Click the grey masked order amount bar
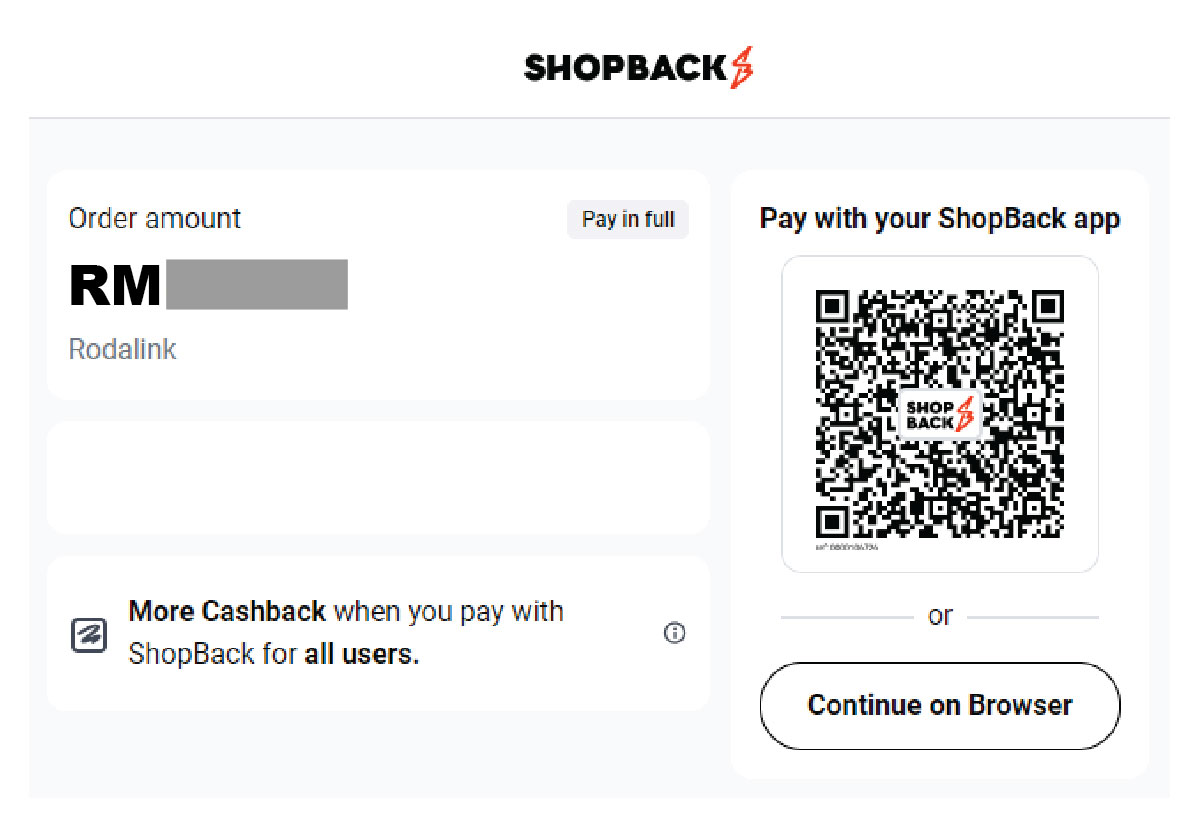The image size is (1200, 832). [x=255, y=285]
